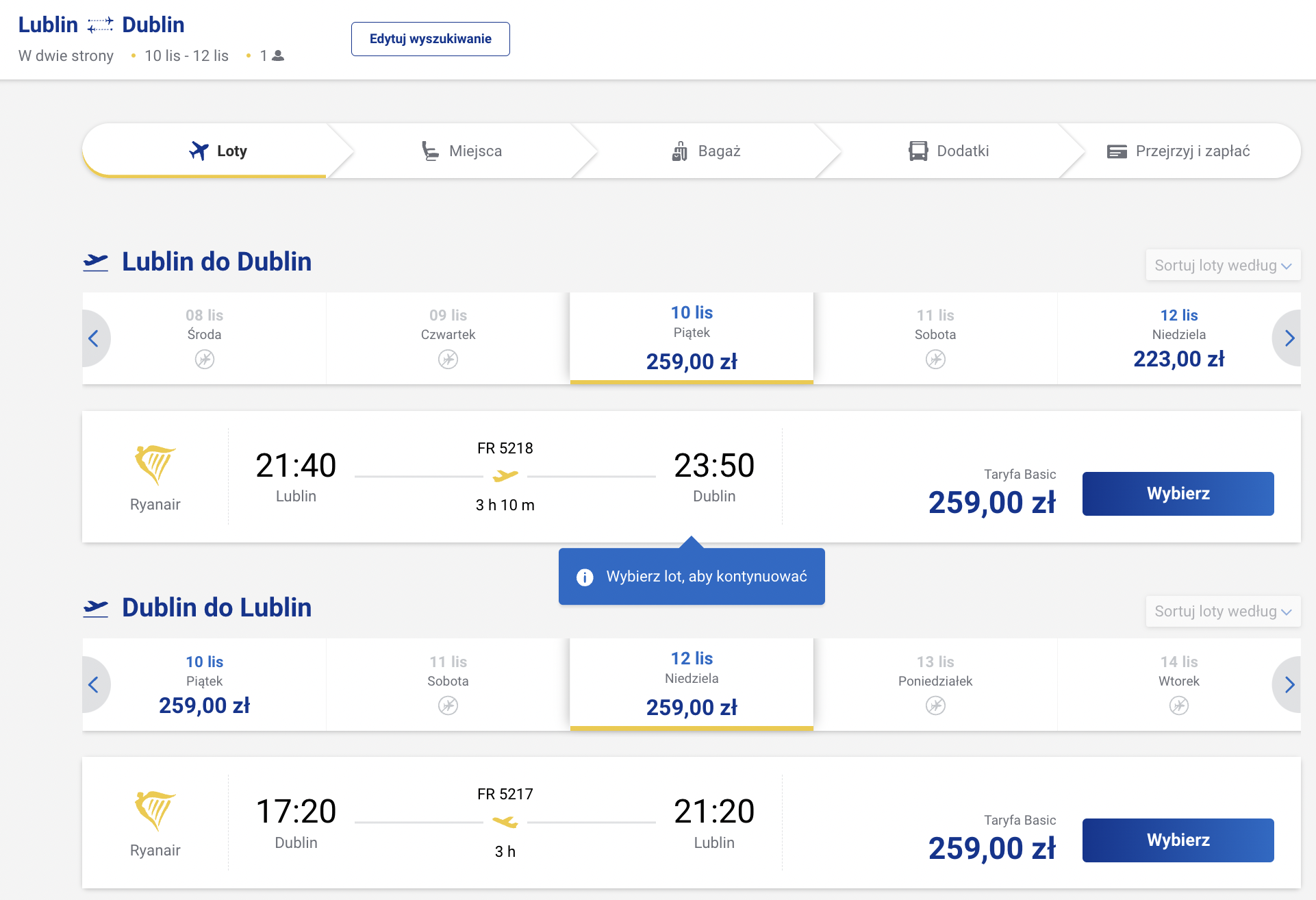Click the round-trip arrows icon beside Lublin
Screen dimensions: 1316x900
point(100,25)
